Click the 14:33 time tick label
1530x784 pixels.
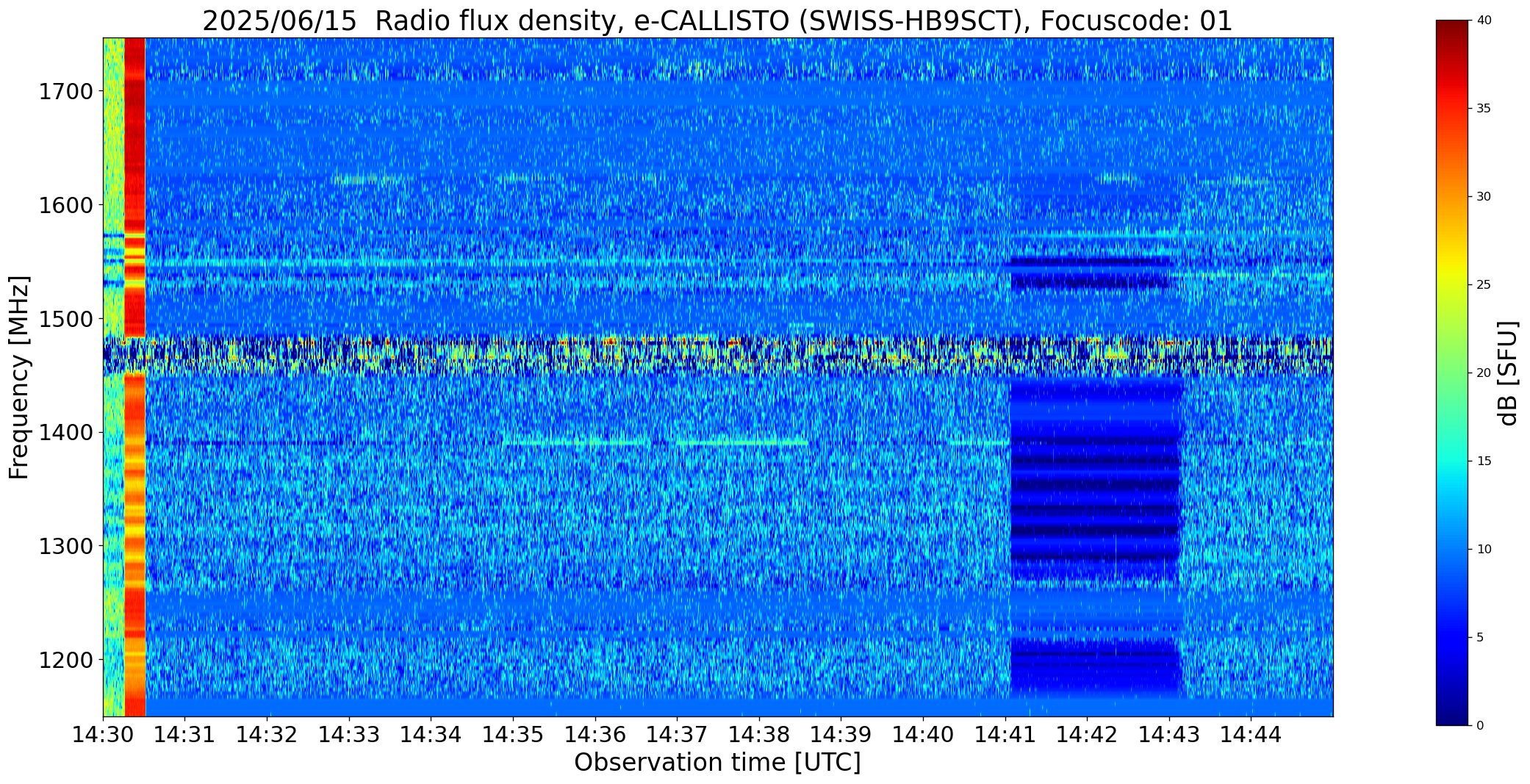[349, 734]
